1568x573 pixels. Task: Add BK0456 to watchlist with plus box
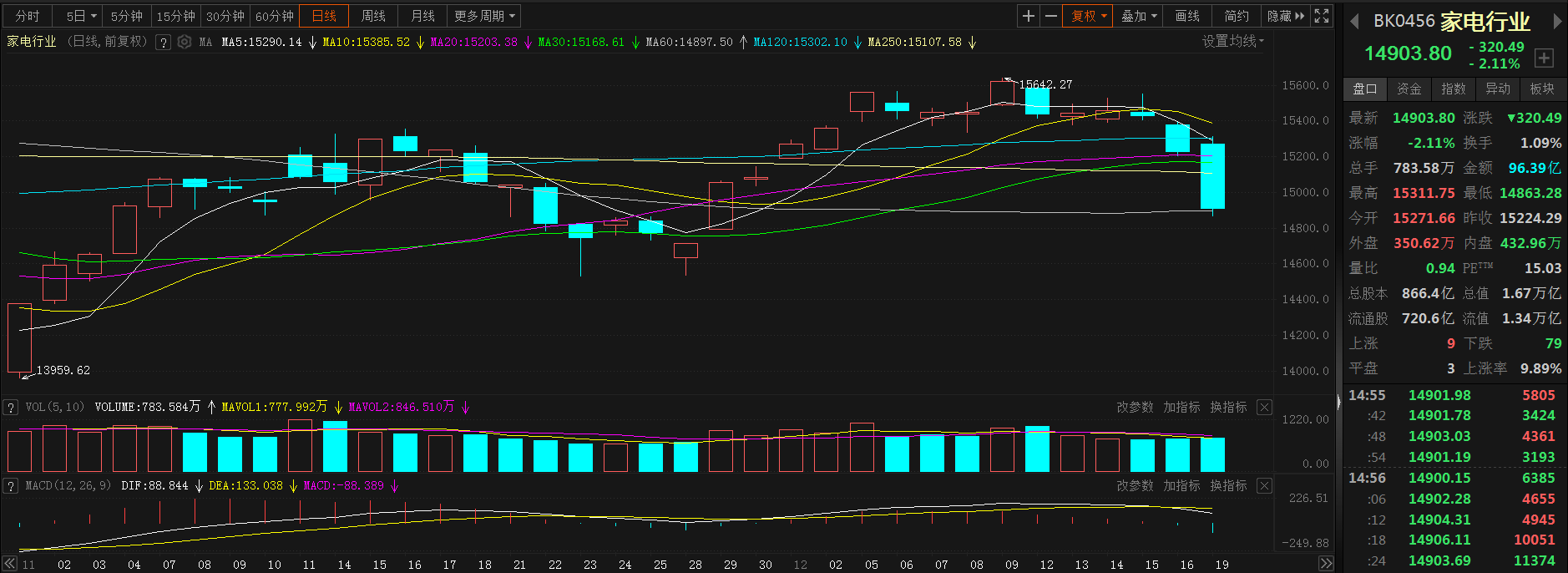[1544, 58]
